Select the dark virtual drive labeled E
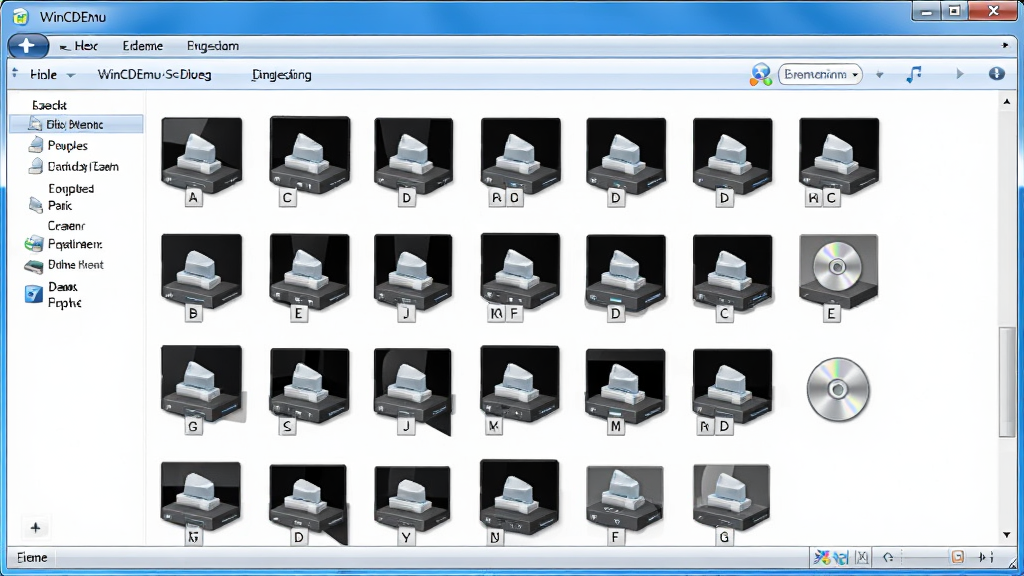 pyautogui.click(x=310, y=278)
